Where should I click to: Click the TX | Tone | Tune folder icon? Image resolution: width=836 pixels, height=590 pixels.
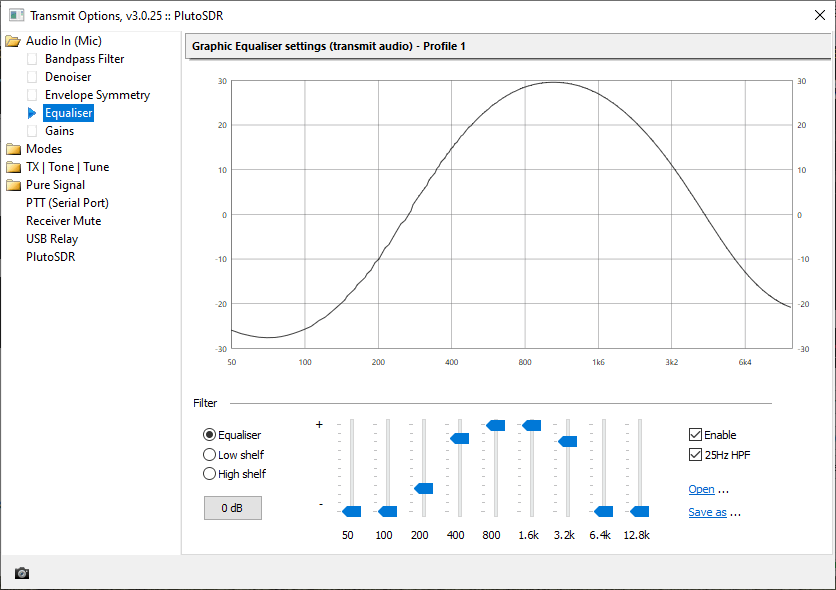pos(13,167)
